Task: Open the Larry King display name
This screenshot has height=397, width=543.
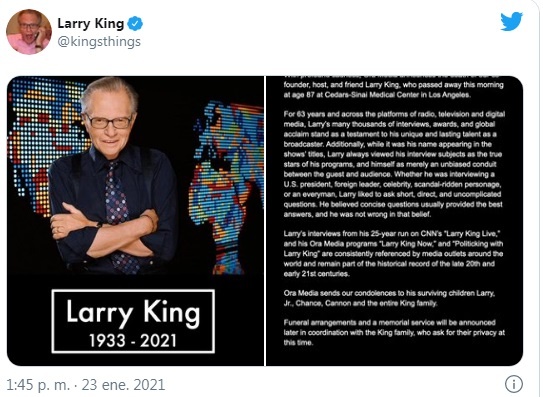Action: (91, 24)
